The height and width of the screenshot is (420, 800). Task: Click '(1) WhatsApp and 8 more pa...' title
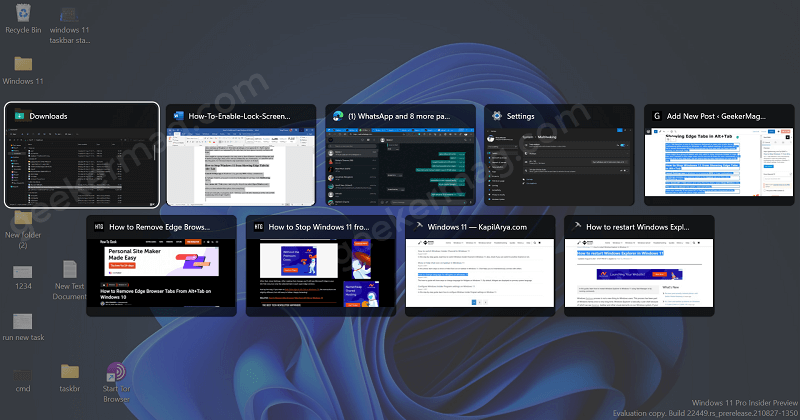[x=399, y=116]
